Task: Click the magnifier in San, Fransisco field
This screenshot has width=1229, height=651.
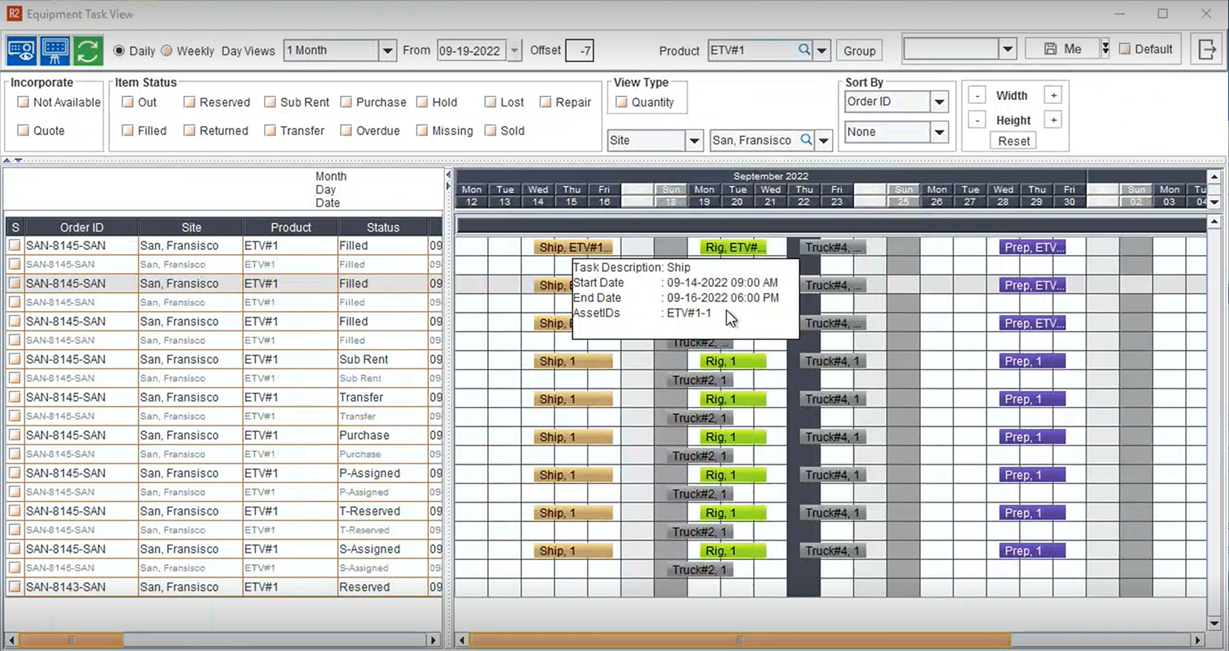Action: pyautogui.click(x=805, y=141)
